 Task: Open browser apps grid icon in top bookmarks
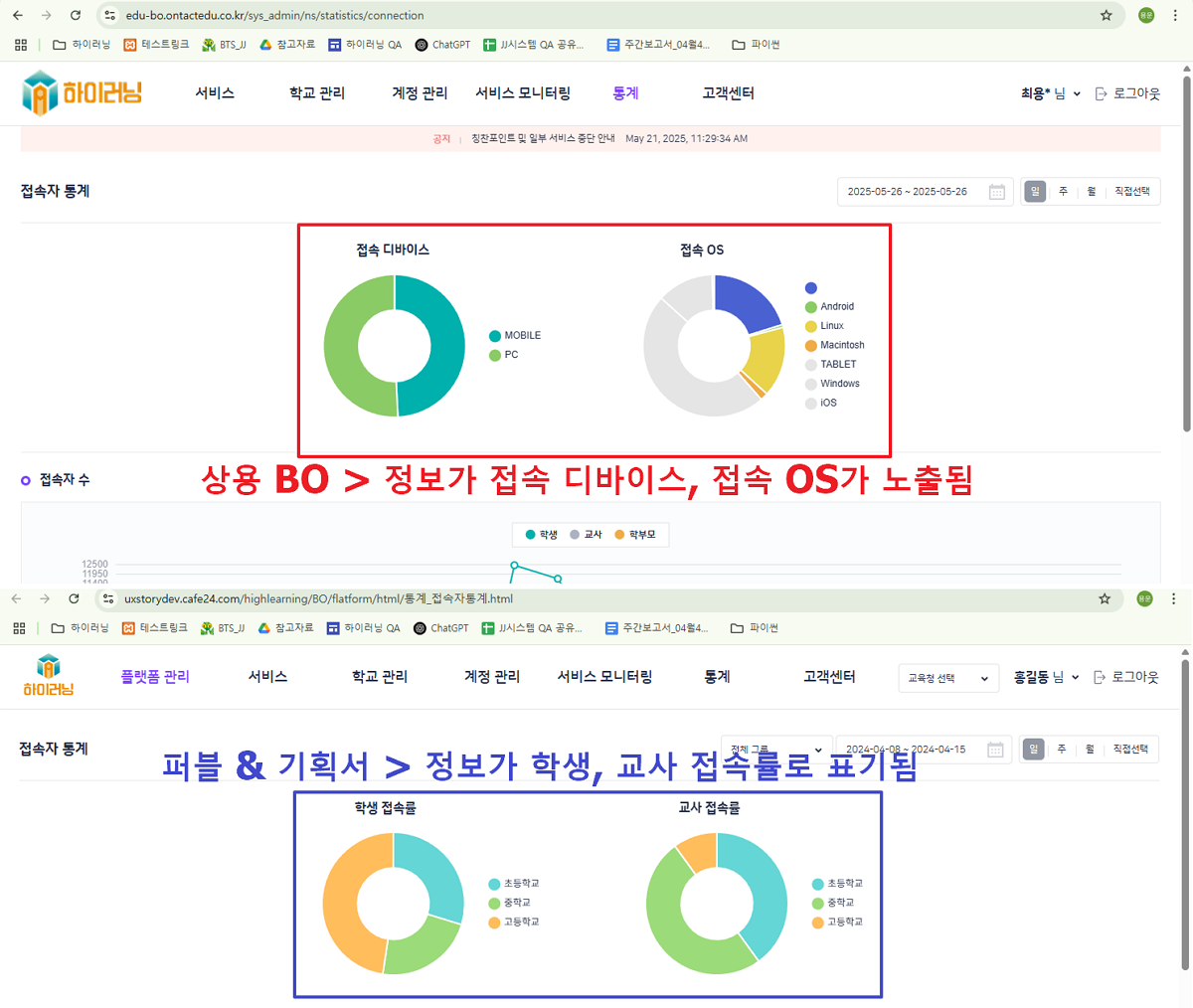21,45
